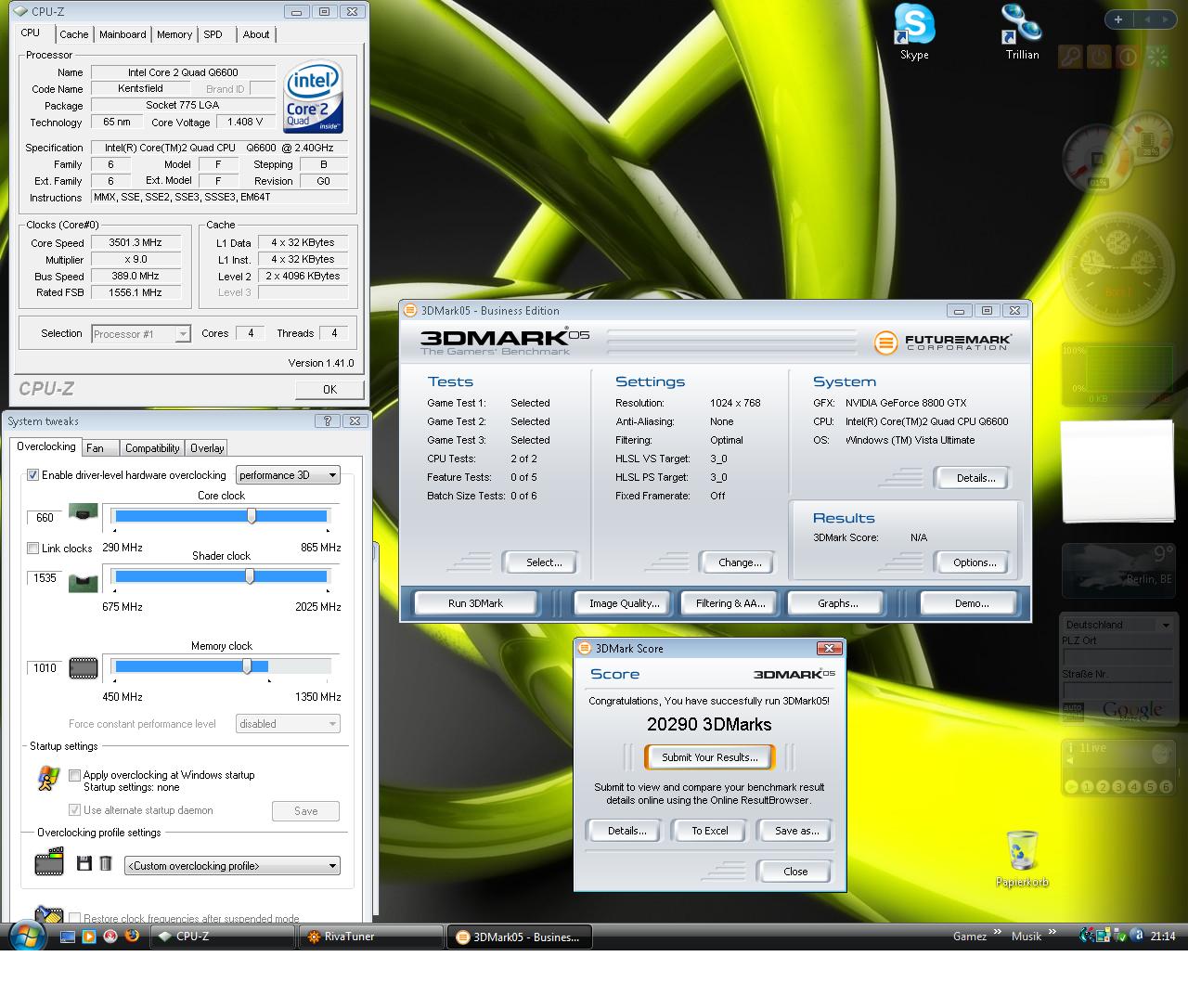This screenshot has width=1188, height=1008.
Task: Switch to the Mainboard tab in CPU-Z
Action: [x=123, y=34]
